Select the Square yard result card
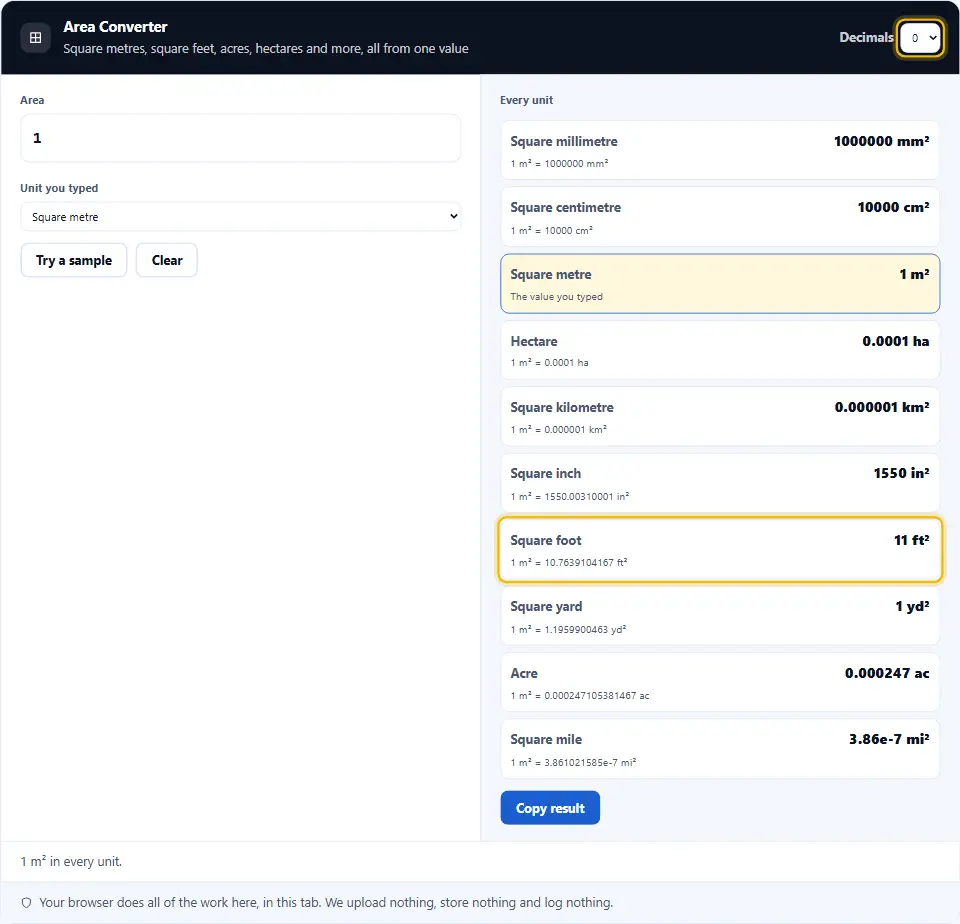Viewport: 960px width, 924px height. (720, 616)
